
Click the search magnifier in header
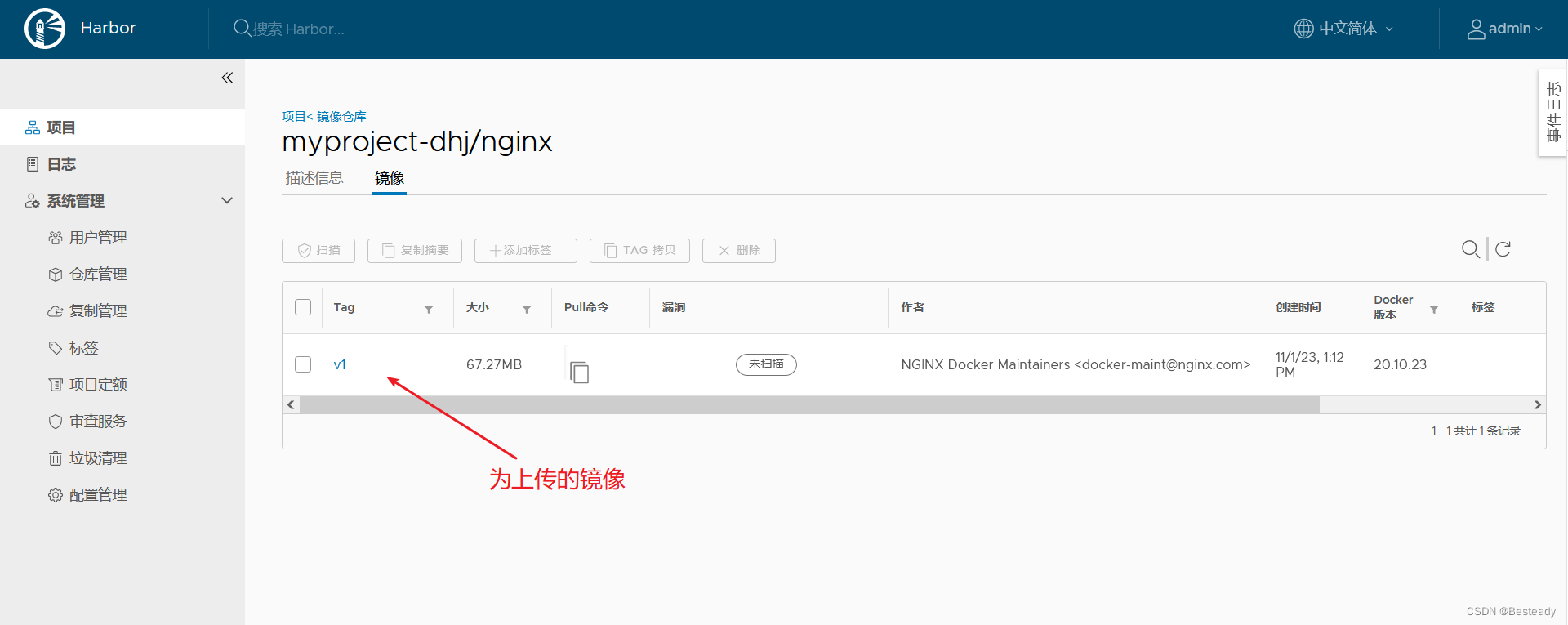[x=242, y=29]
